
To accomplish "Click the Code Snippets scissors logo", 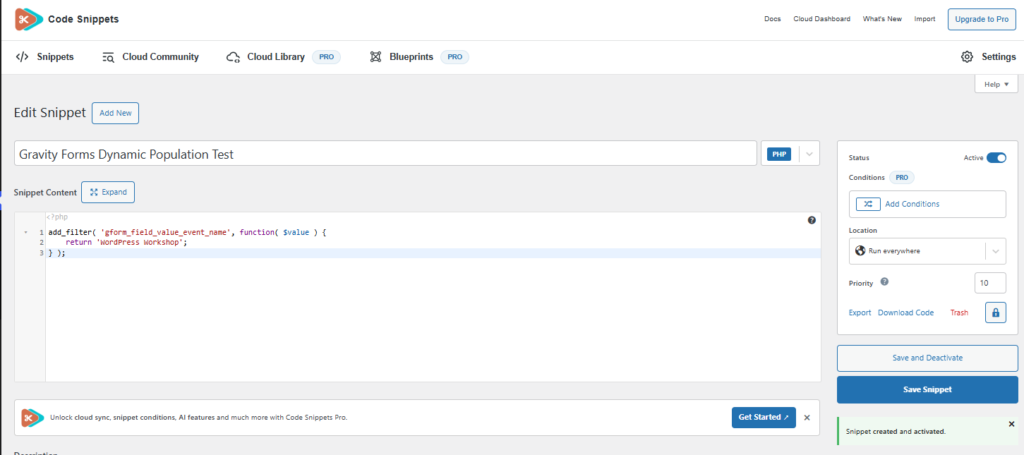I will tap(29, 20).
